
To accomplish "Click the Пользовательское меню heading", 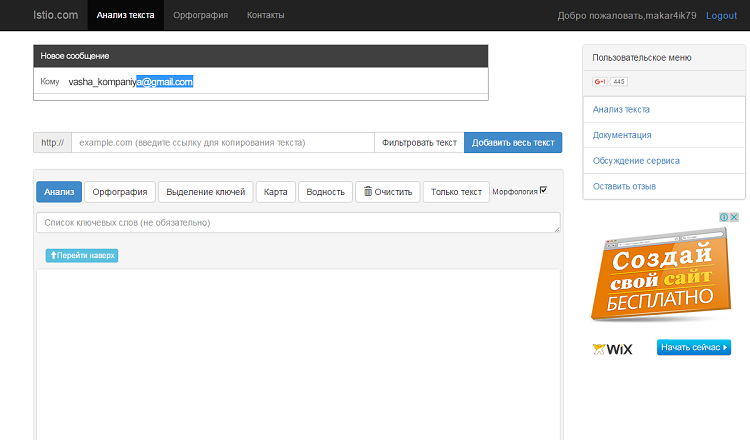I will (x=641, y=57).
